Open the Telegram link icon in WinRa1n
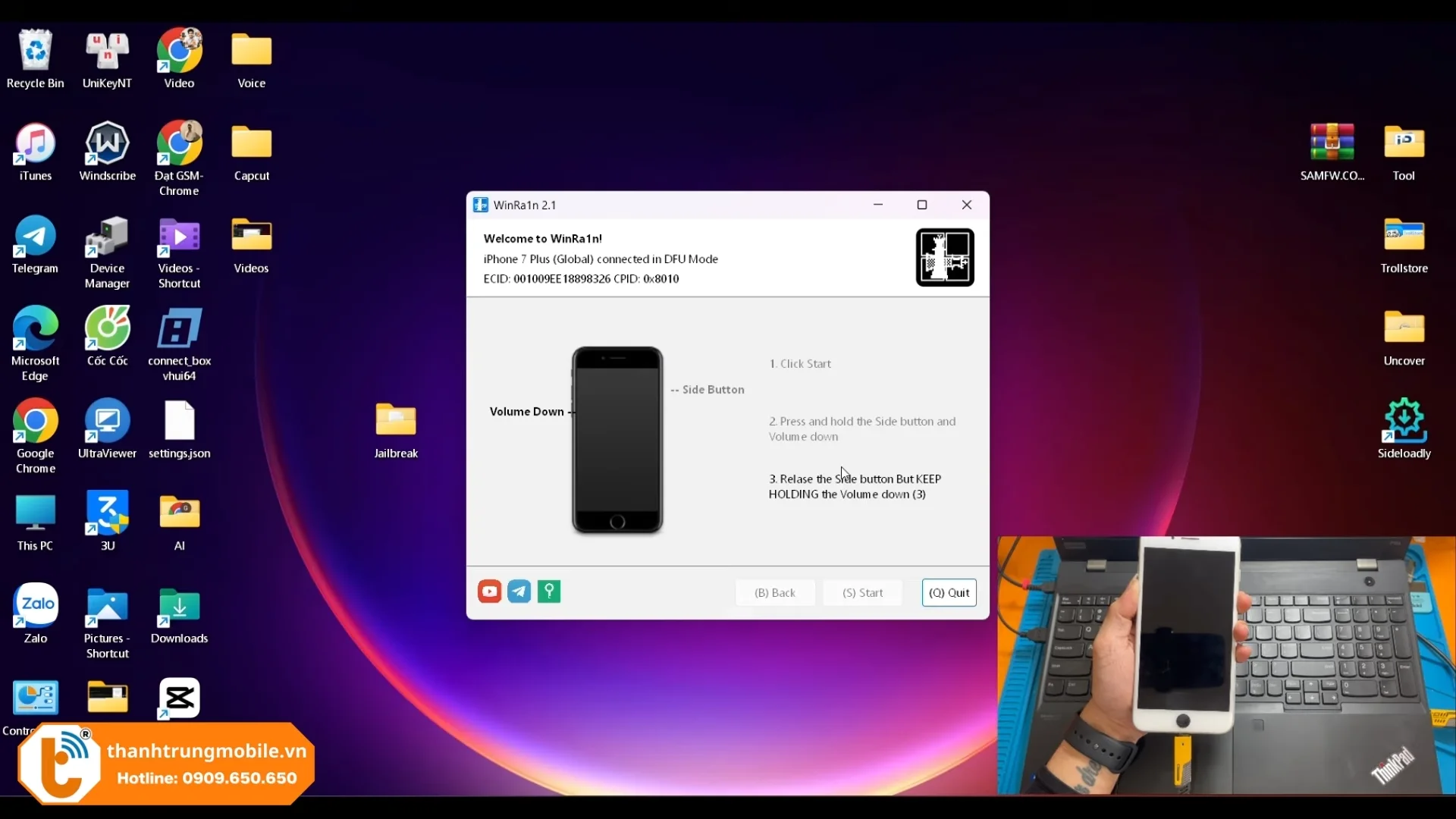1456x819 pixels. pos(519,591)
